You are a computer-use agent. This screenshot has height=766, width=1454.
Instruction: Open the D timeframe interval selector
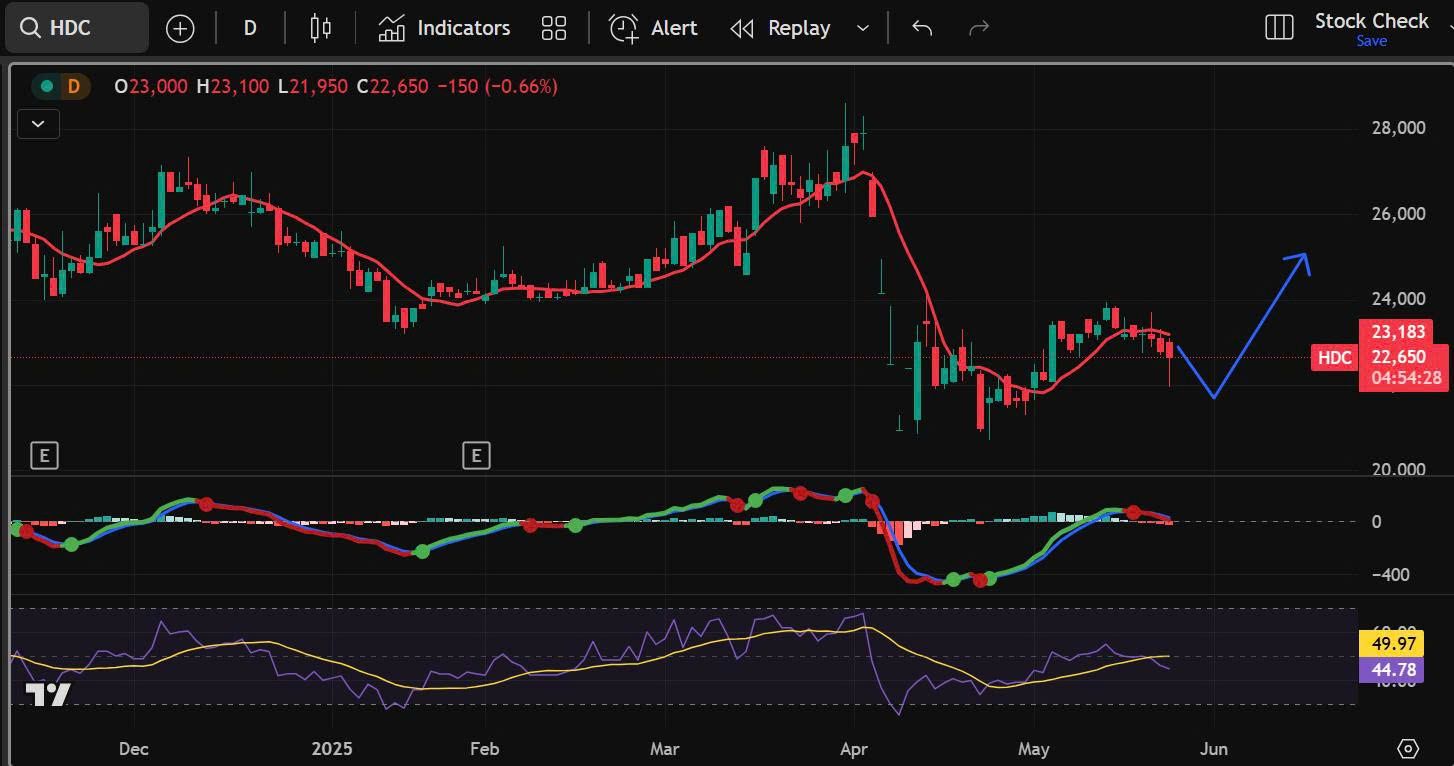(x=250, y=29)
